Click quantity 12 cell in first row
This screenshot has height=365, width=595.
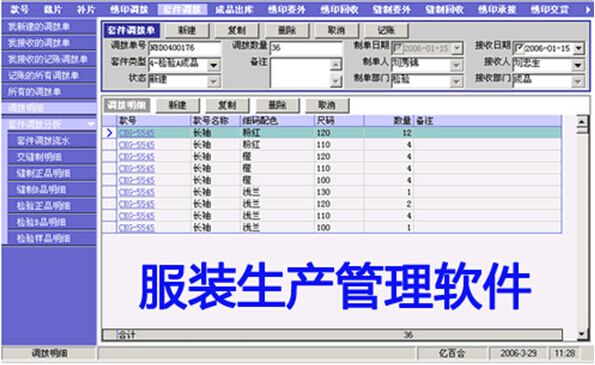pyautogui.click(x=389, y=133)
